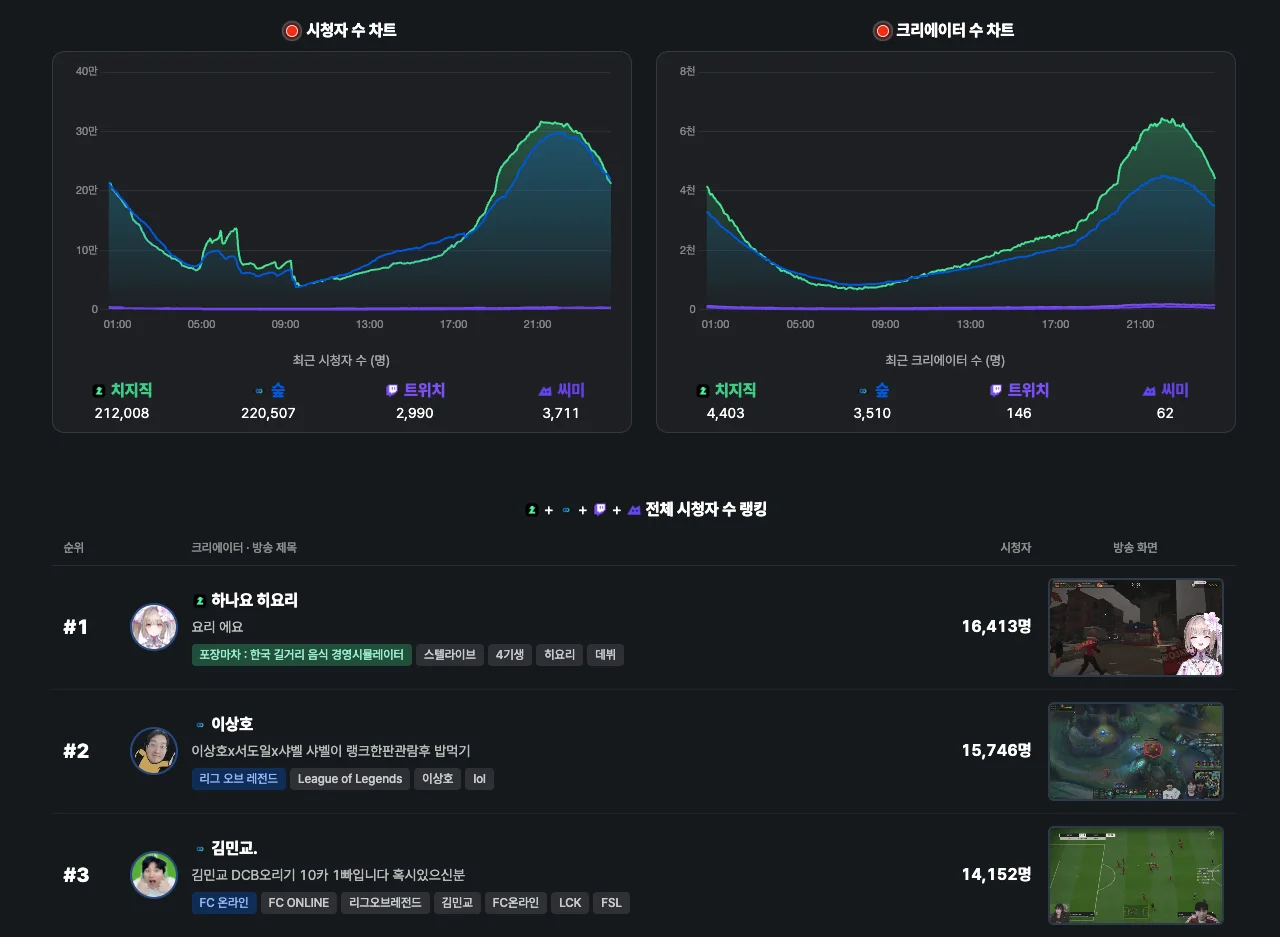This screenshot has width=1280, height=937.
Task: Click the platform icon before 하나요 히요리's name
Action: 199,601
